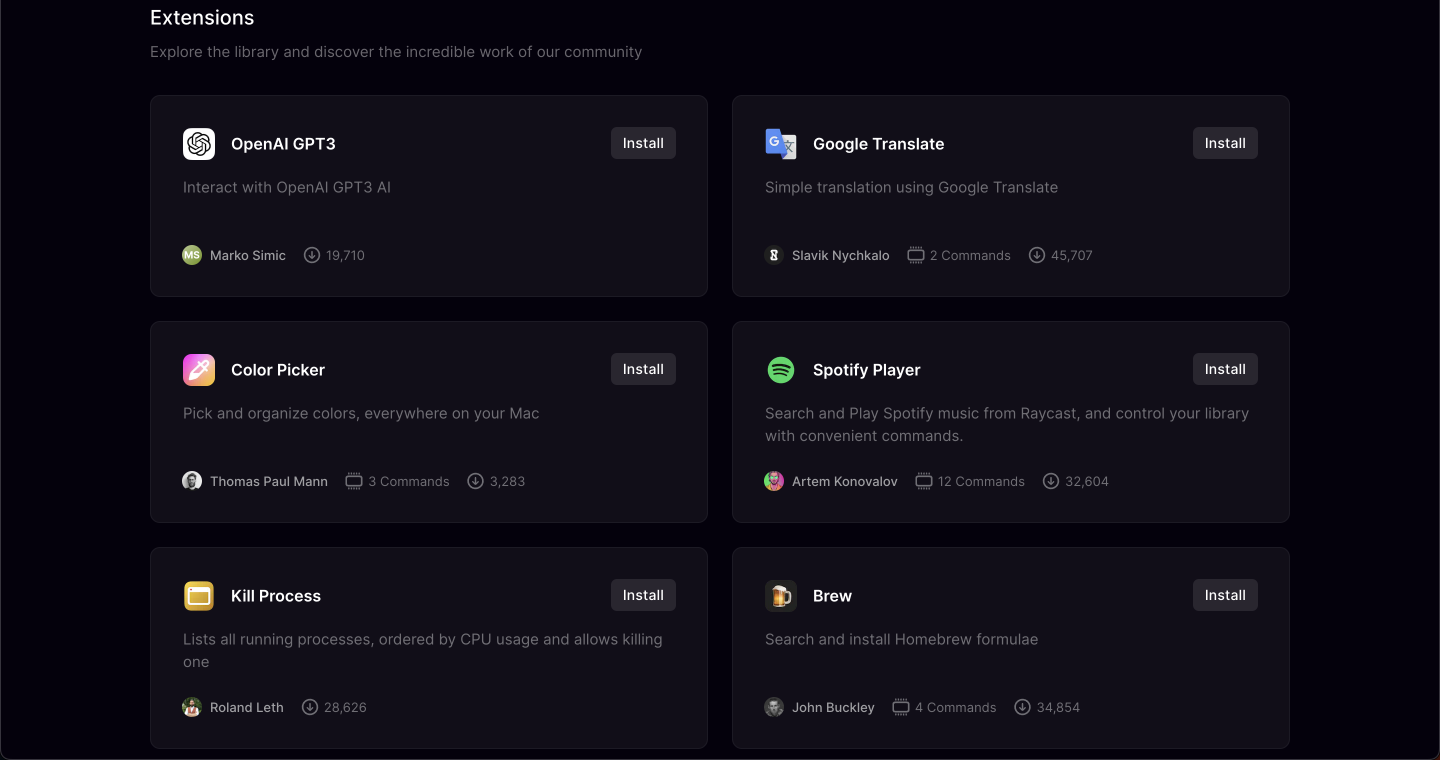Click the Brew beer mug icon
Screen dimensions: 1440x760
[x=781, y=595]
